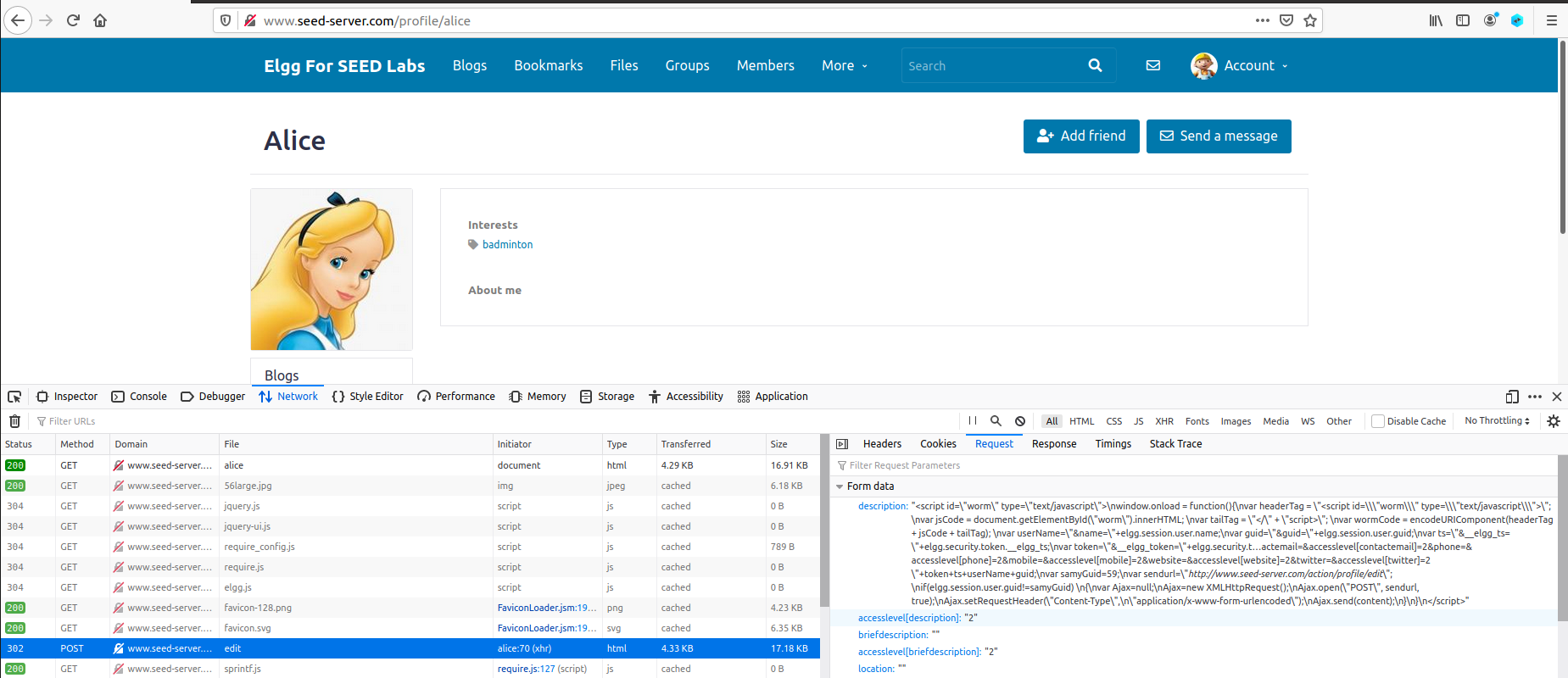Screen dimensions: 1568x678
Task: Pause network recording
Action: pos(973,421)
